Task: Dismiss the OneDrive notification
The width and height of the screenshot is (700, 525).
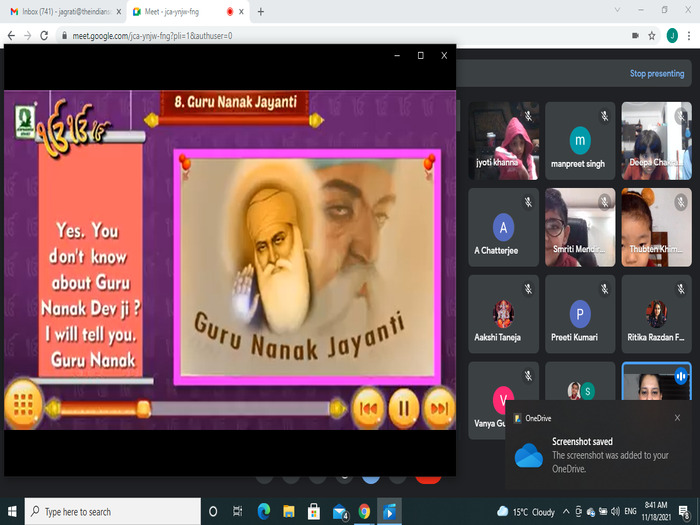Action: (x=677, y=418)
